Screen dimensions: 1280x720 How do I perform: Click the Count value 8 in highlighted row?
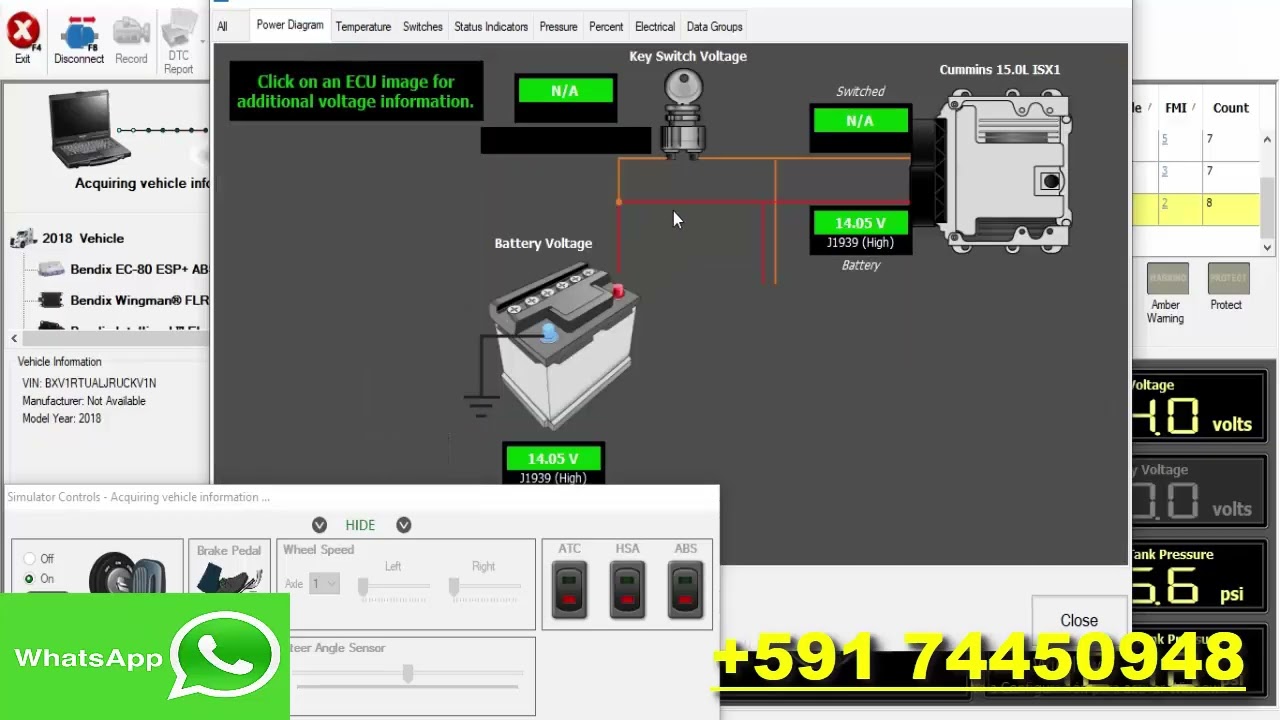point(1209,203)
